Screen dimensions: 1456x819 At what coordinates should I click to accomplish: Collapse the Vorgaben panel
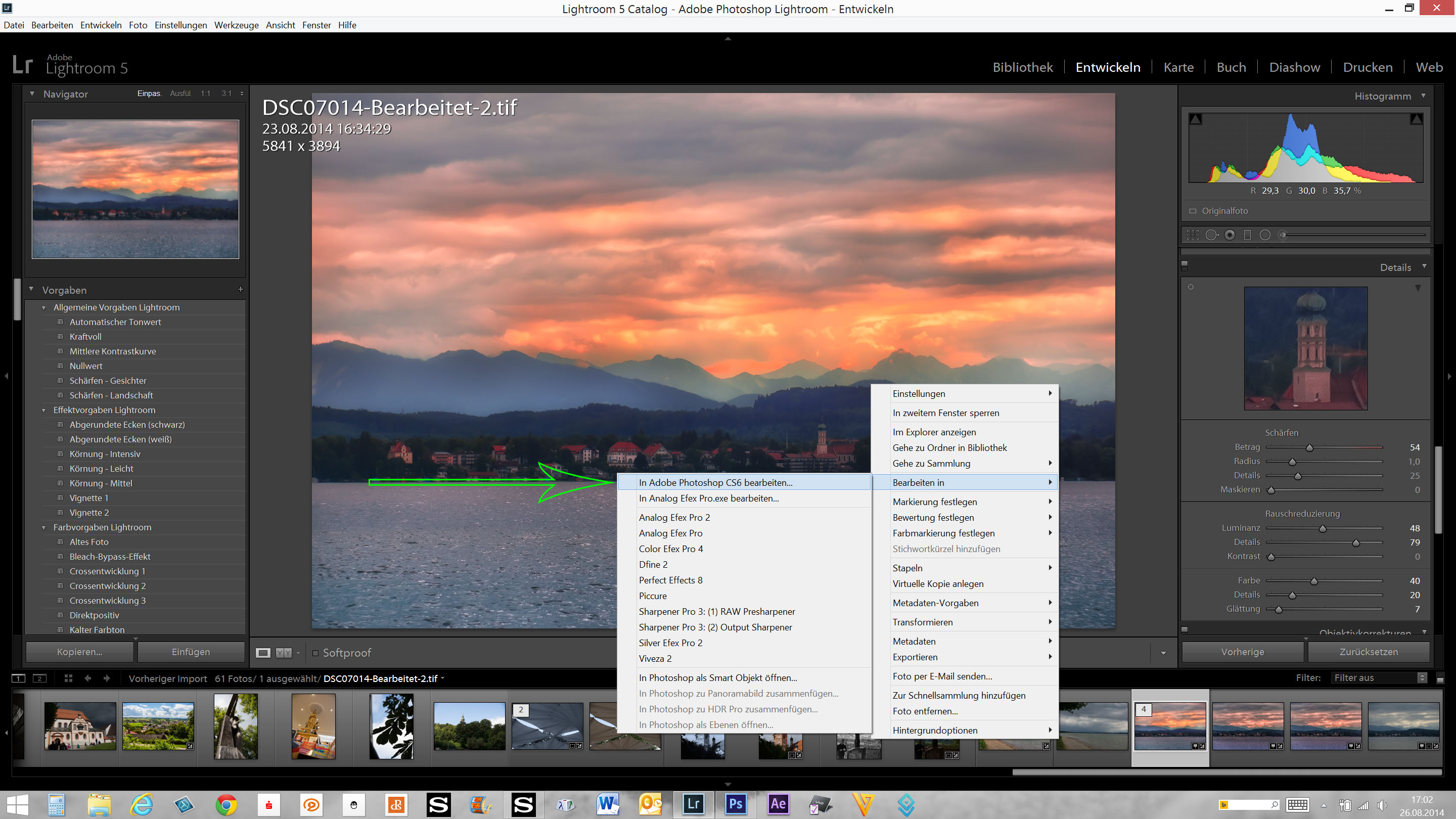[x=31, y=289]
